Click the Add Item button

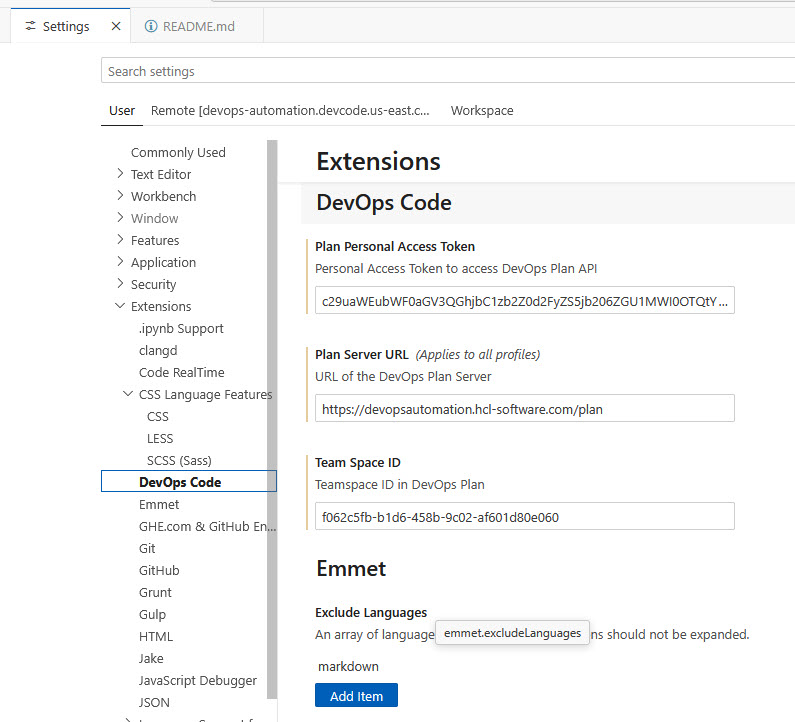[356, 695]
